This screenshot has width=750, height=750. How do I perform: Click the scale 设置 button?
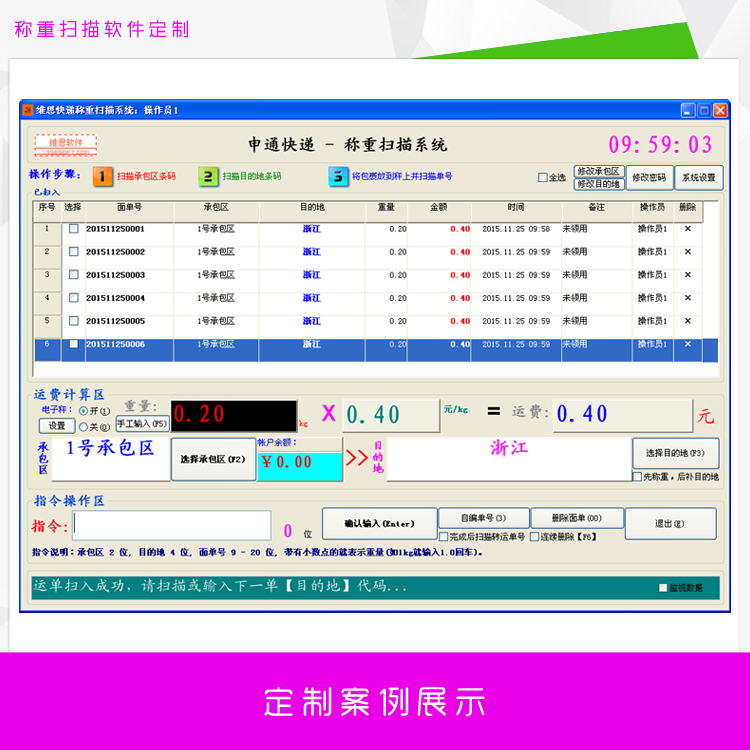[57, 426]
